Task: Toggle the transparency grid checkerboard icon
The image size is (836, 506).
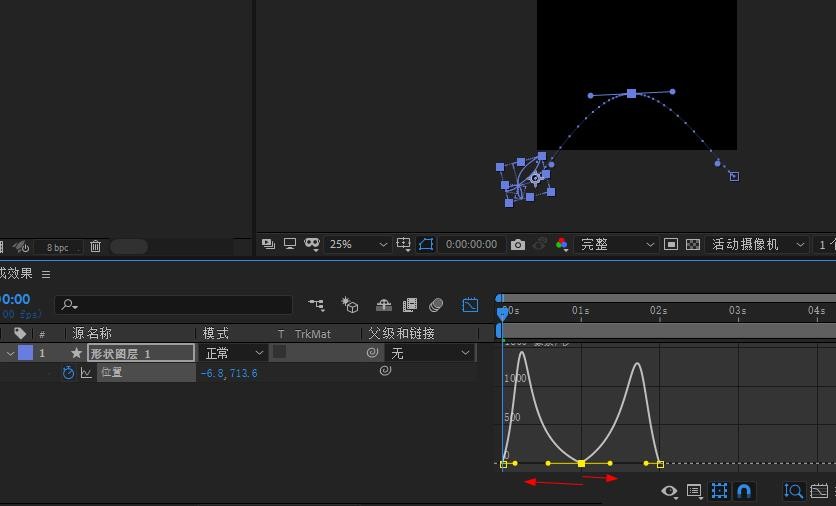Action: coord(693,244)
